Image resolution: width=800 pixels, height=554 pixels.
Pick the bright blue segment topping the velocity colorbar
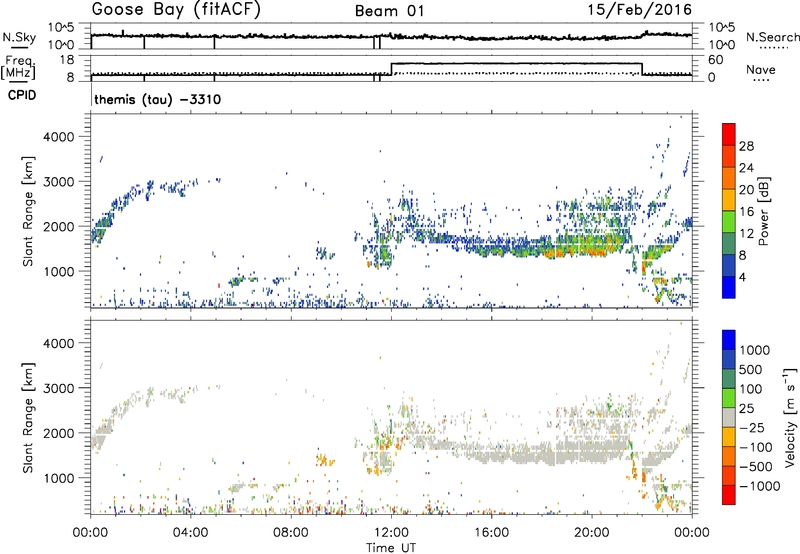(x=729, y=340)
